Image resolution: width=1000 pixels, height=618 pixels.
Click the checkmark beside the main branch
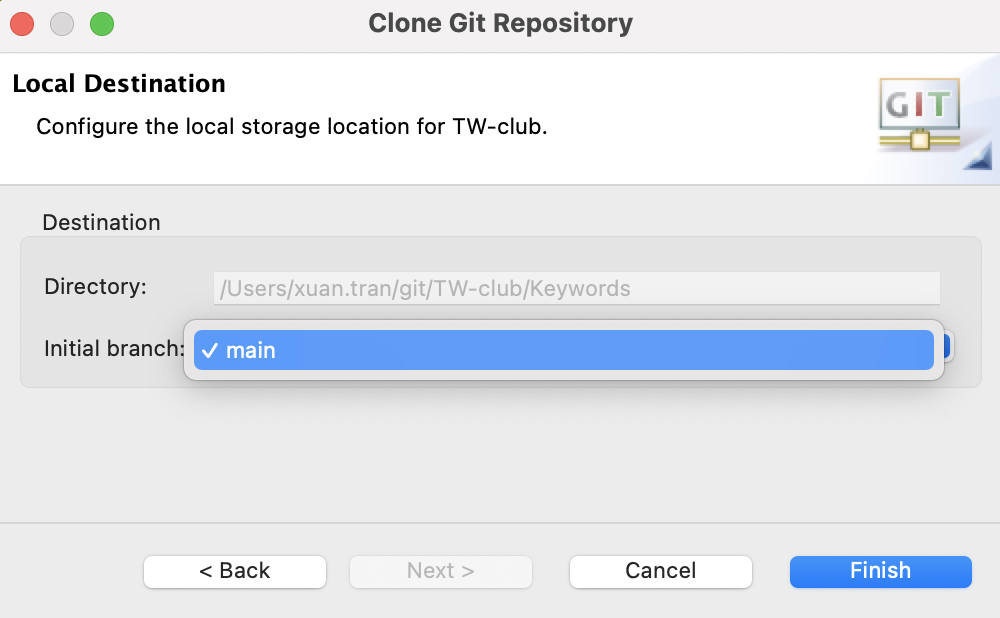[x=209, y=350]
